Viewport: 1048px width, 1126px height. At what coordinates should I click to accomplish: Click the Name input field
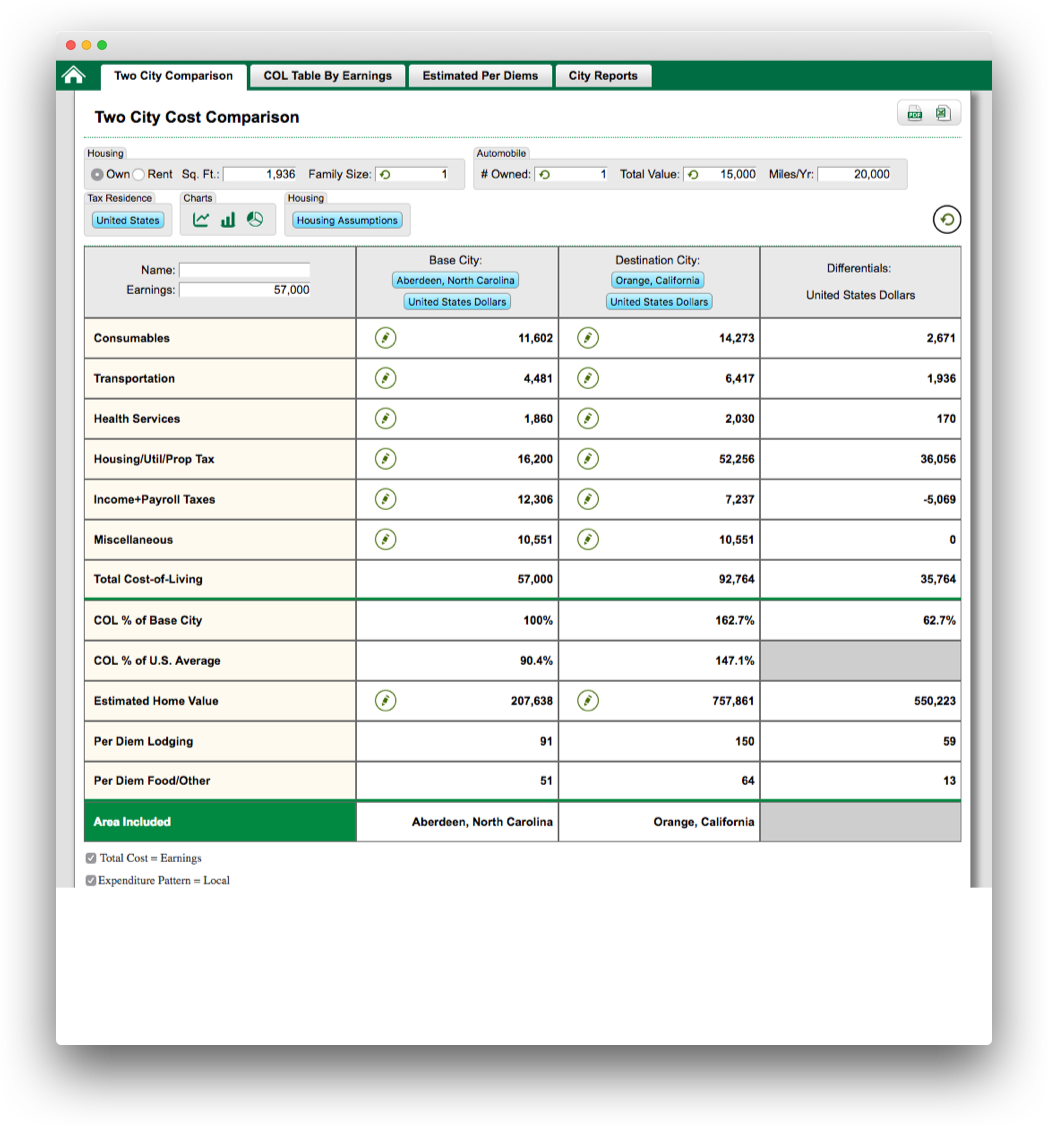(x=245, y=270)
